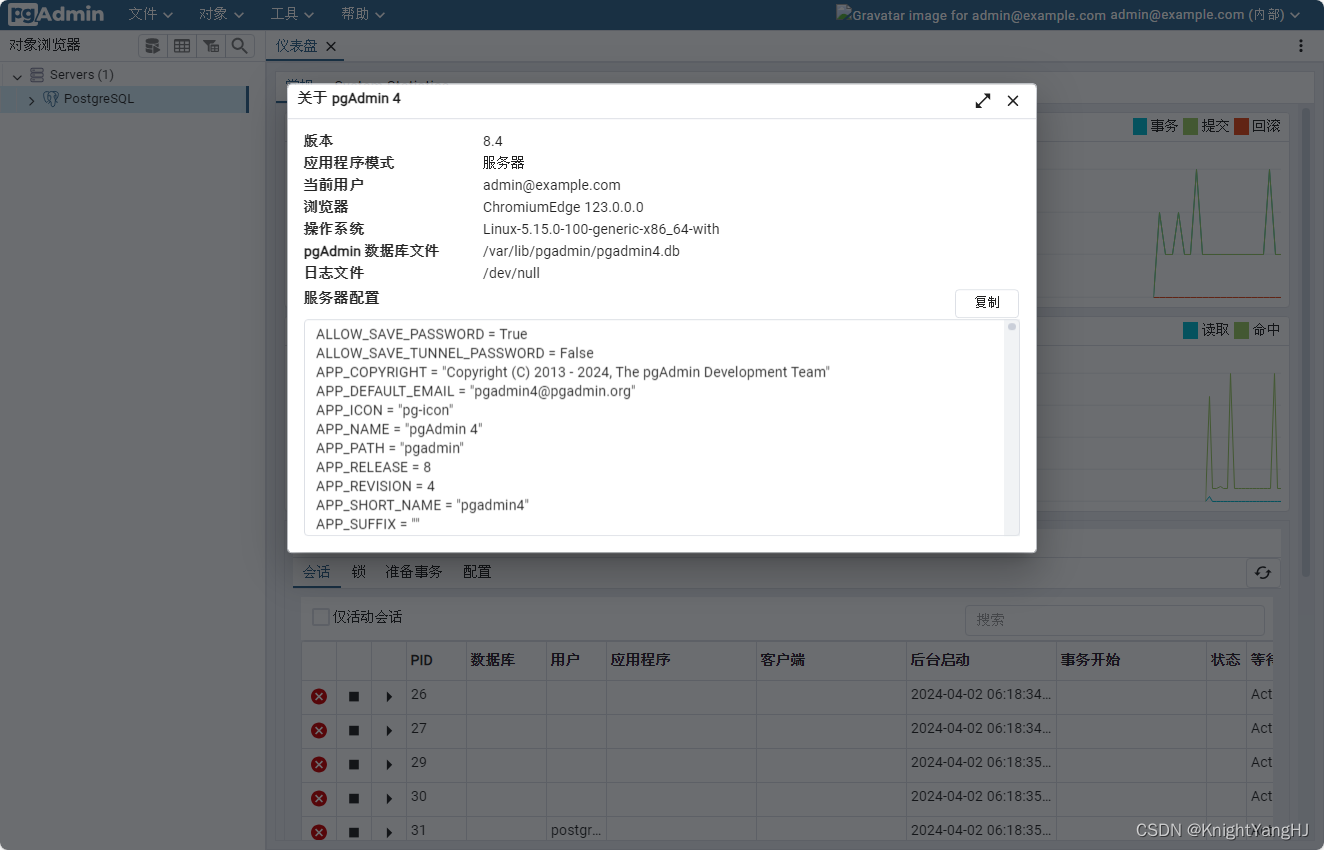Image resolution: width=1324 pixels, height=850 pixels.
Task: Select the 配置 tab
Action: [x=477, y=572]
